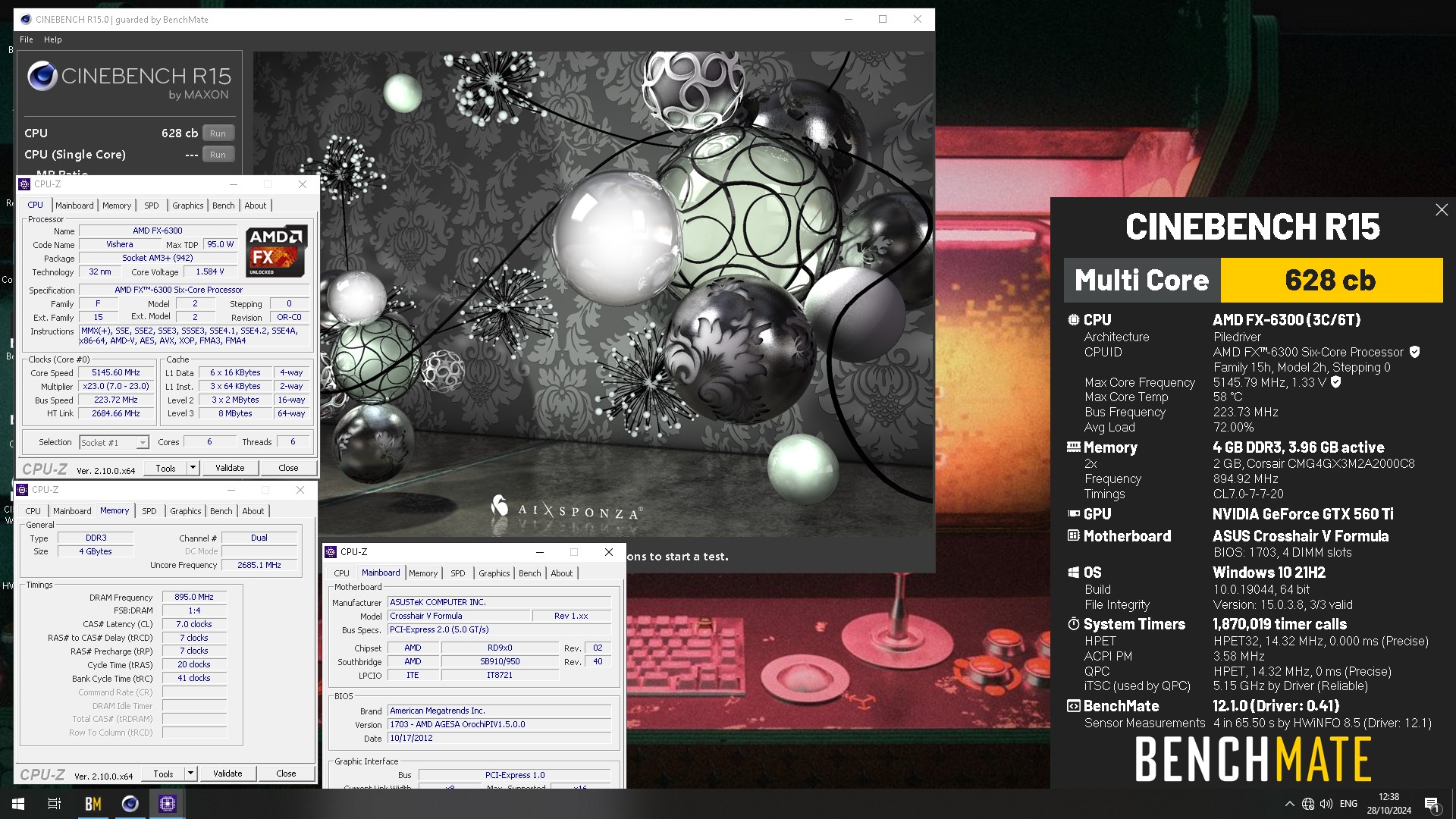Open Graphics tab in top CPU-Z window
1456x819 pixels.
pyautogui.click(x=187, y=206)
